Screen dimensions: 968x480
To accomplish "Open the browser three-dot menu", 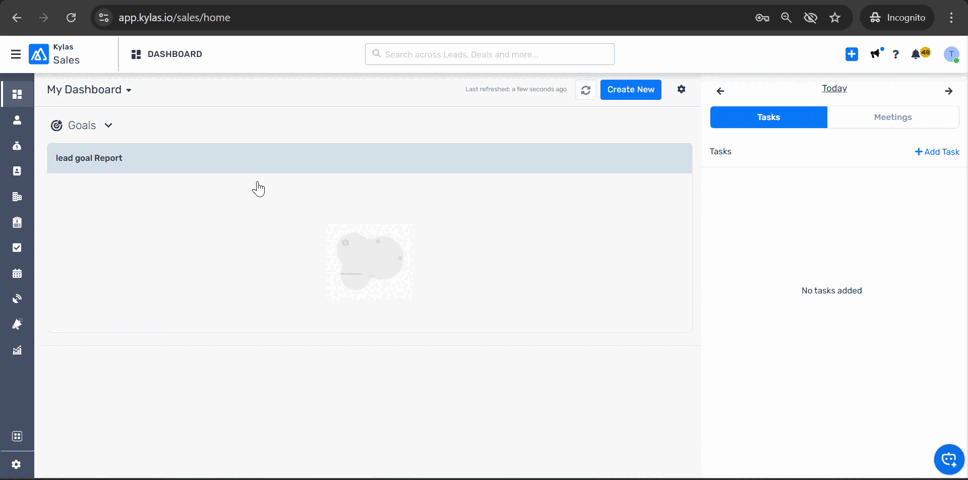I will [x=951, y=17].
